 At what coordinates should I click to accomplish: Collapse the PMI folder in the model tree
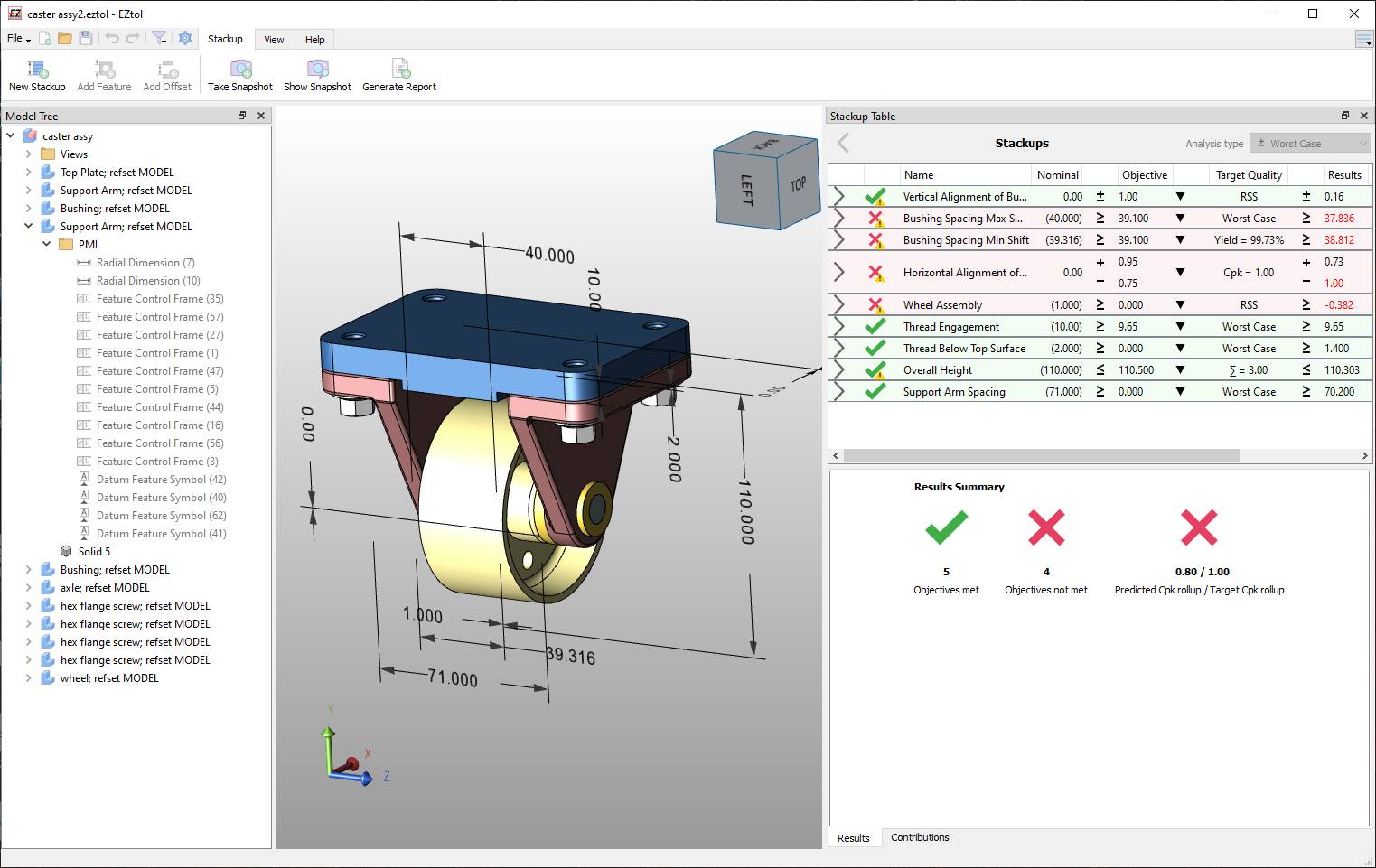click(x=47, y=245)
